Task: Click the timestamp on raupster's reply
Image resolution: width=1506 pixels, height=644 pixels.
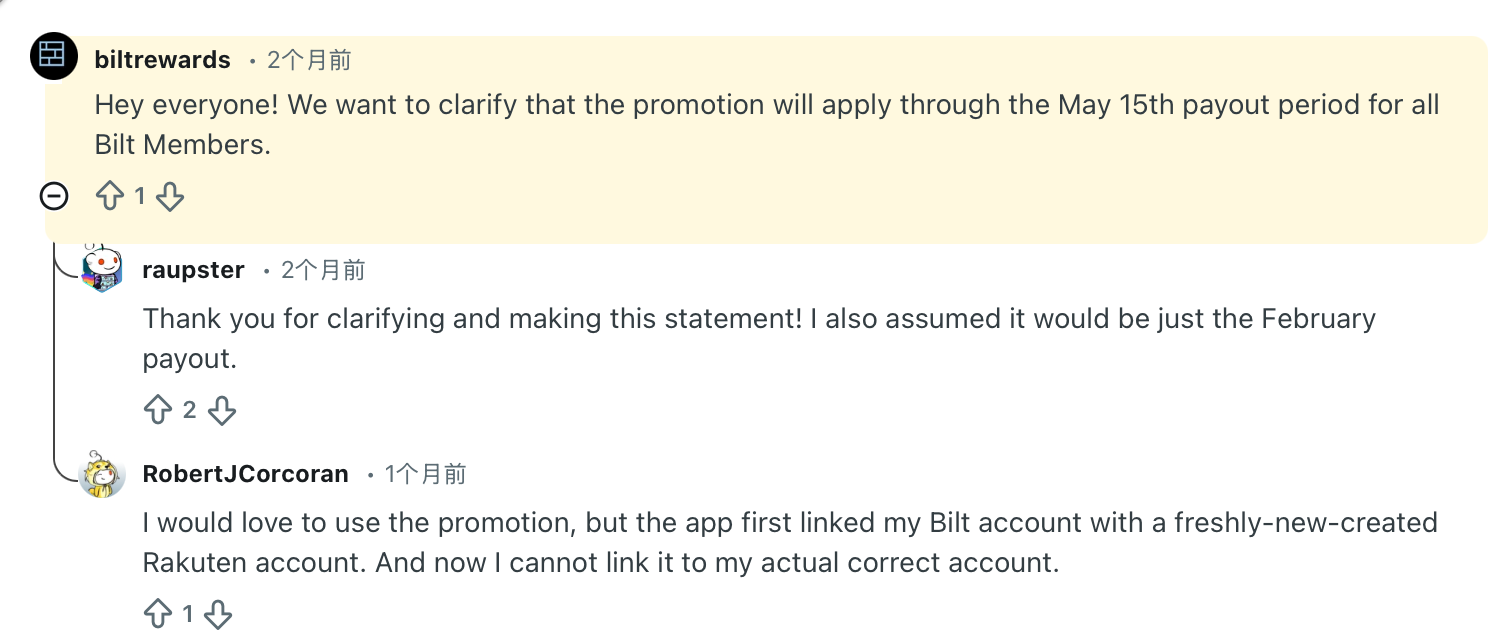Action: click(323, 270)
